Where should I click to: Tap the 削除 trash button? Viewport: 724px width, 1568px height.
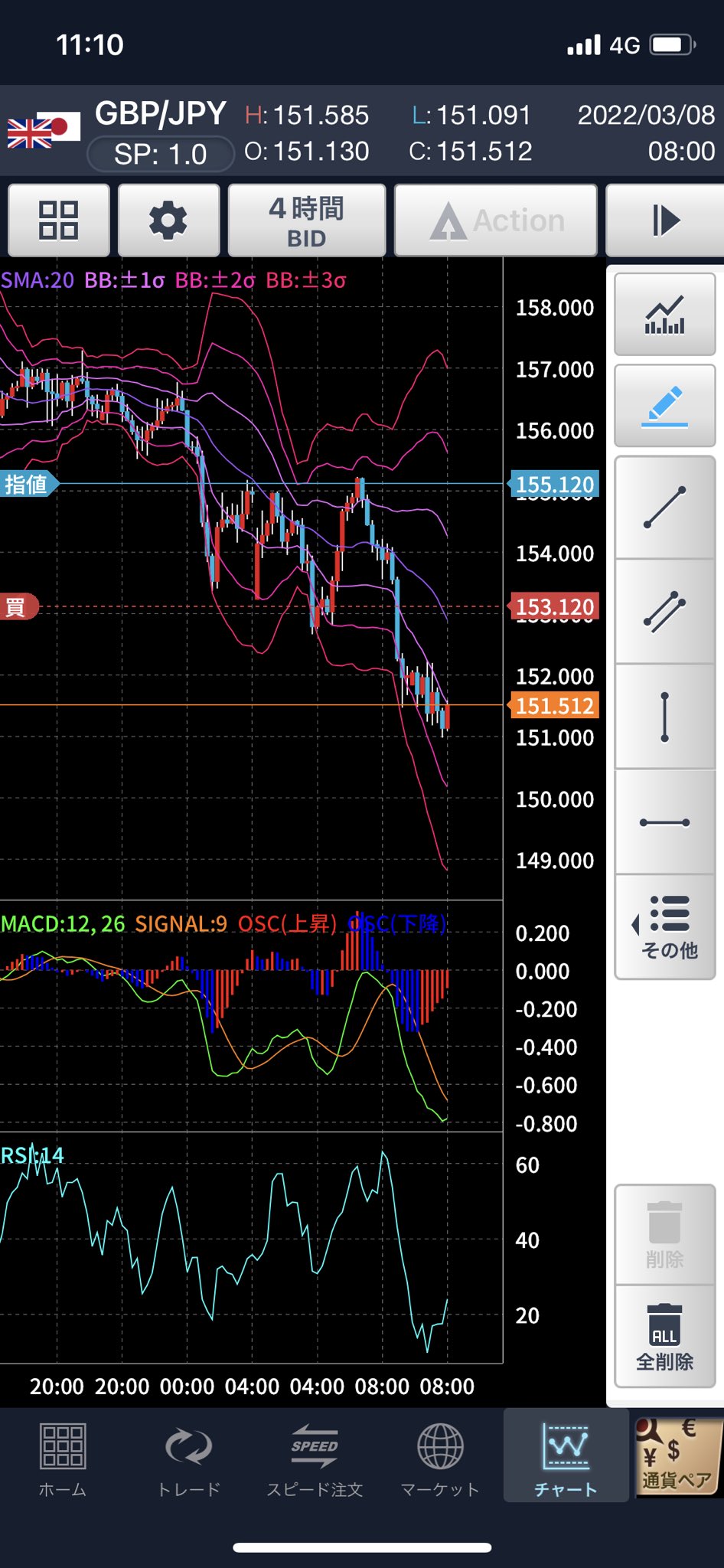click(665, 1234)
